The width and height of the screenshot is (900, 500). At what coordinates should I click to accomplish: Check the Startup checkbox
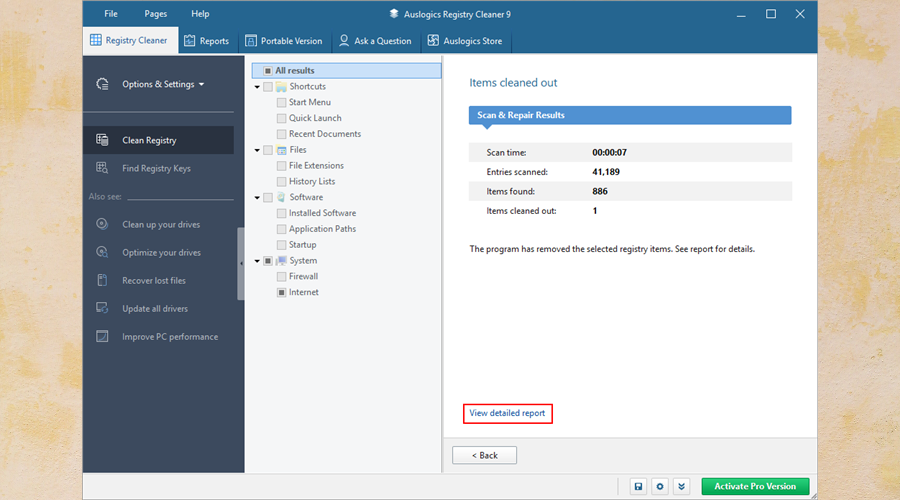point(281,245)
